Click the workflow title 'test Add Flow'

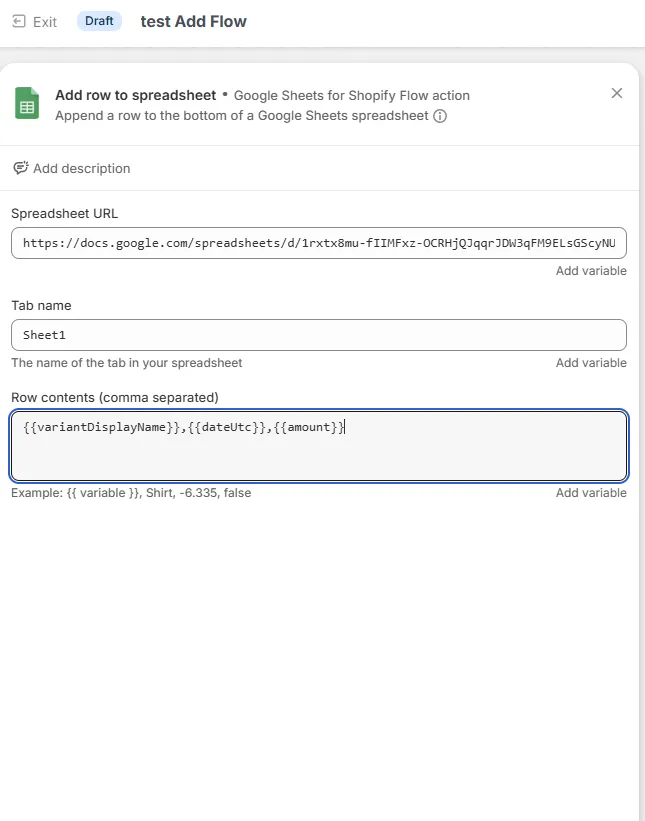(x=193, y=21)
